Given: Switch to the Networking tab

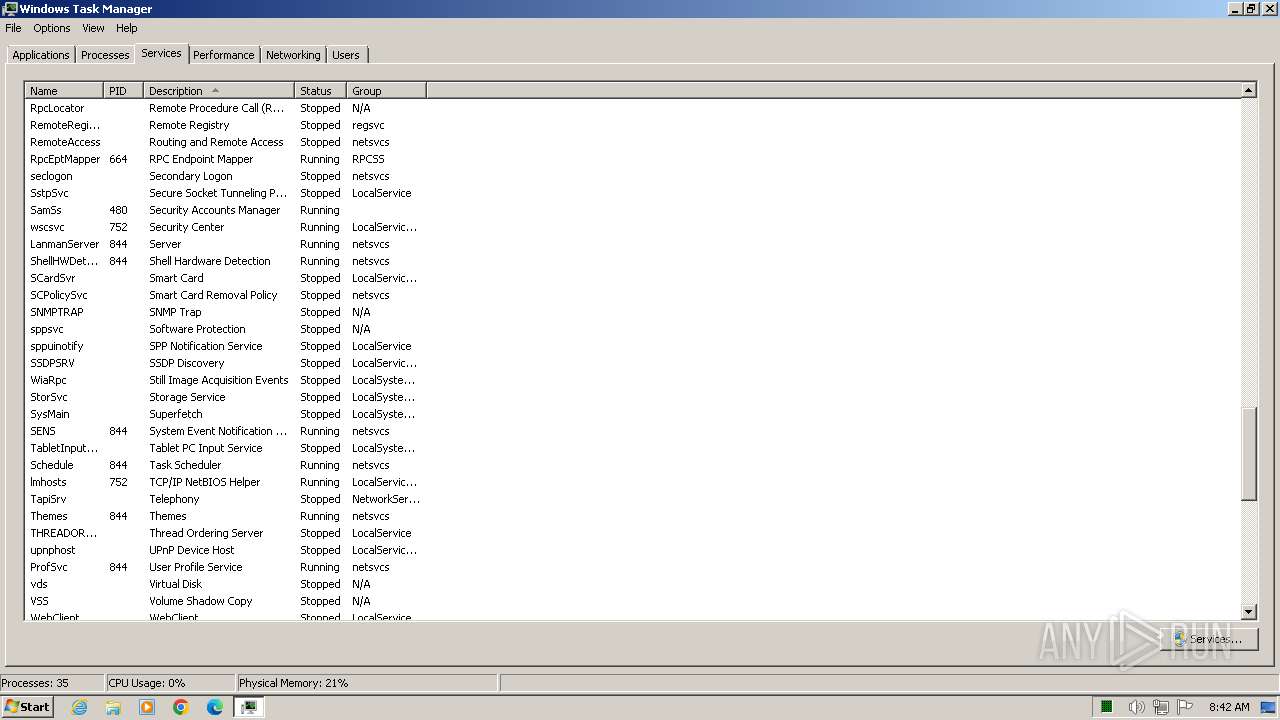Looking at the screenshot, I should [x=293, y=55].
